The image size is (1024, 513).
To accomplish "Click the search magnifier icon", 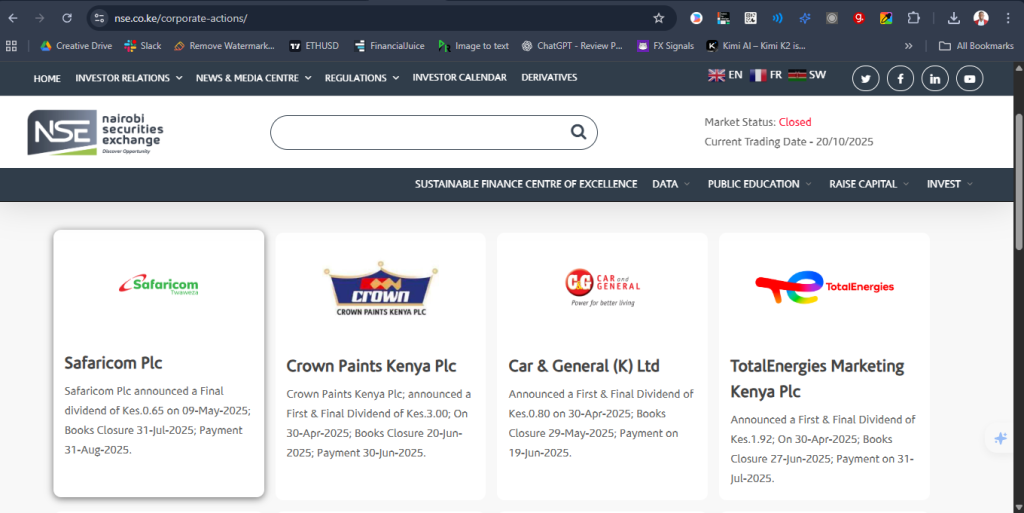I will (578, 132).
